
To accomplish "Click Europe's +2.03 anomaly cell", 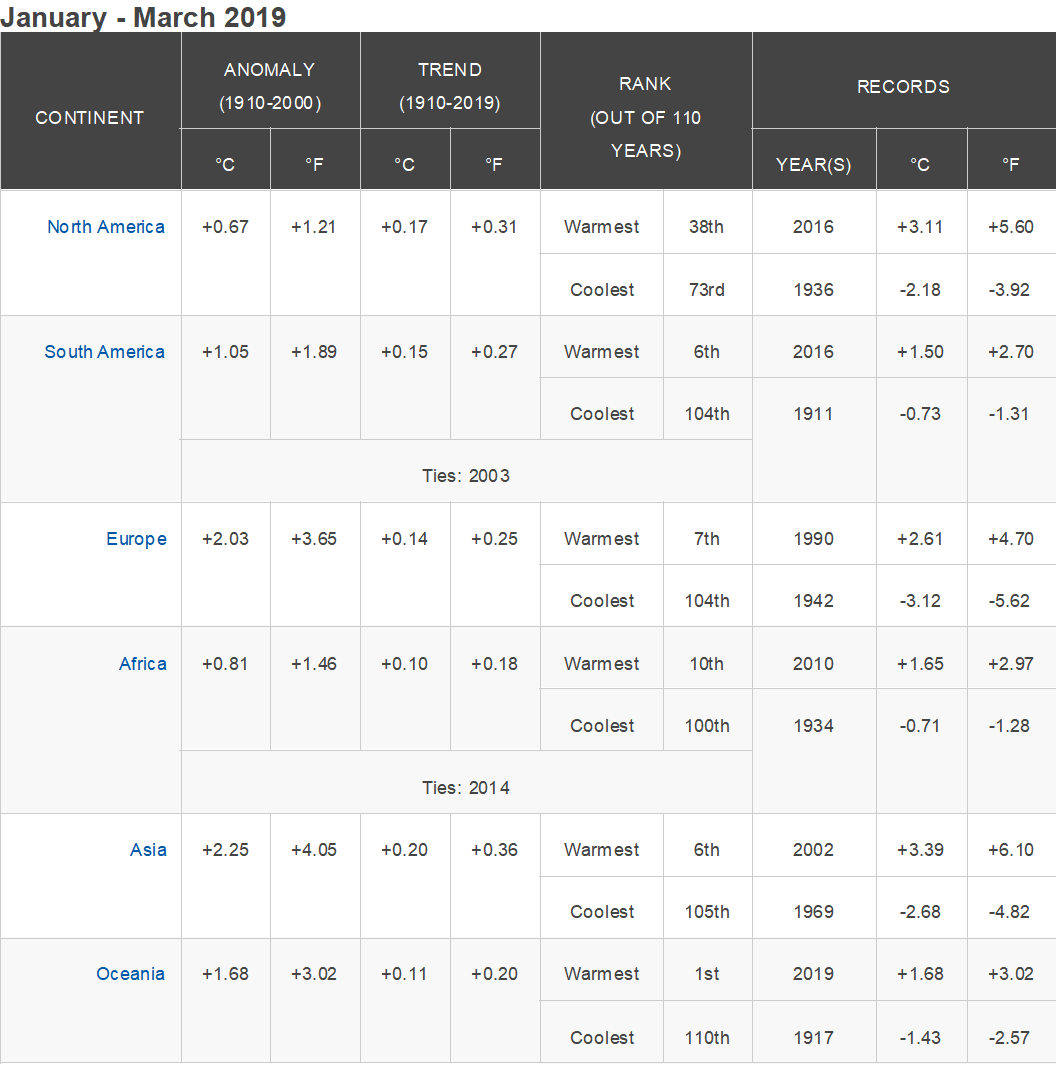I will click(x=225, y=539).
